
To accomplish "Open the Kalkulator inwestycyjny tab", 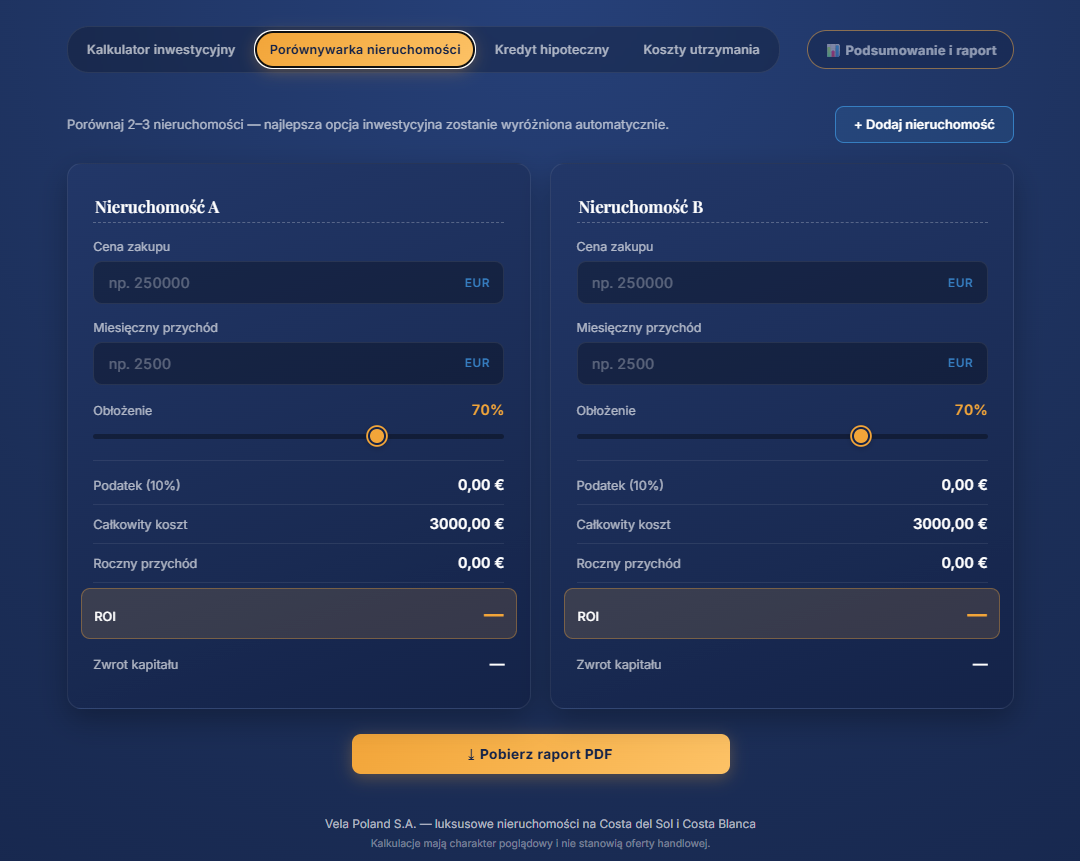I will pyautogui.click(x=160, y=50).
